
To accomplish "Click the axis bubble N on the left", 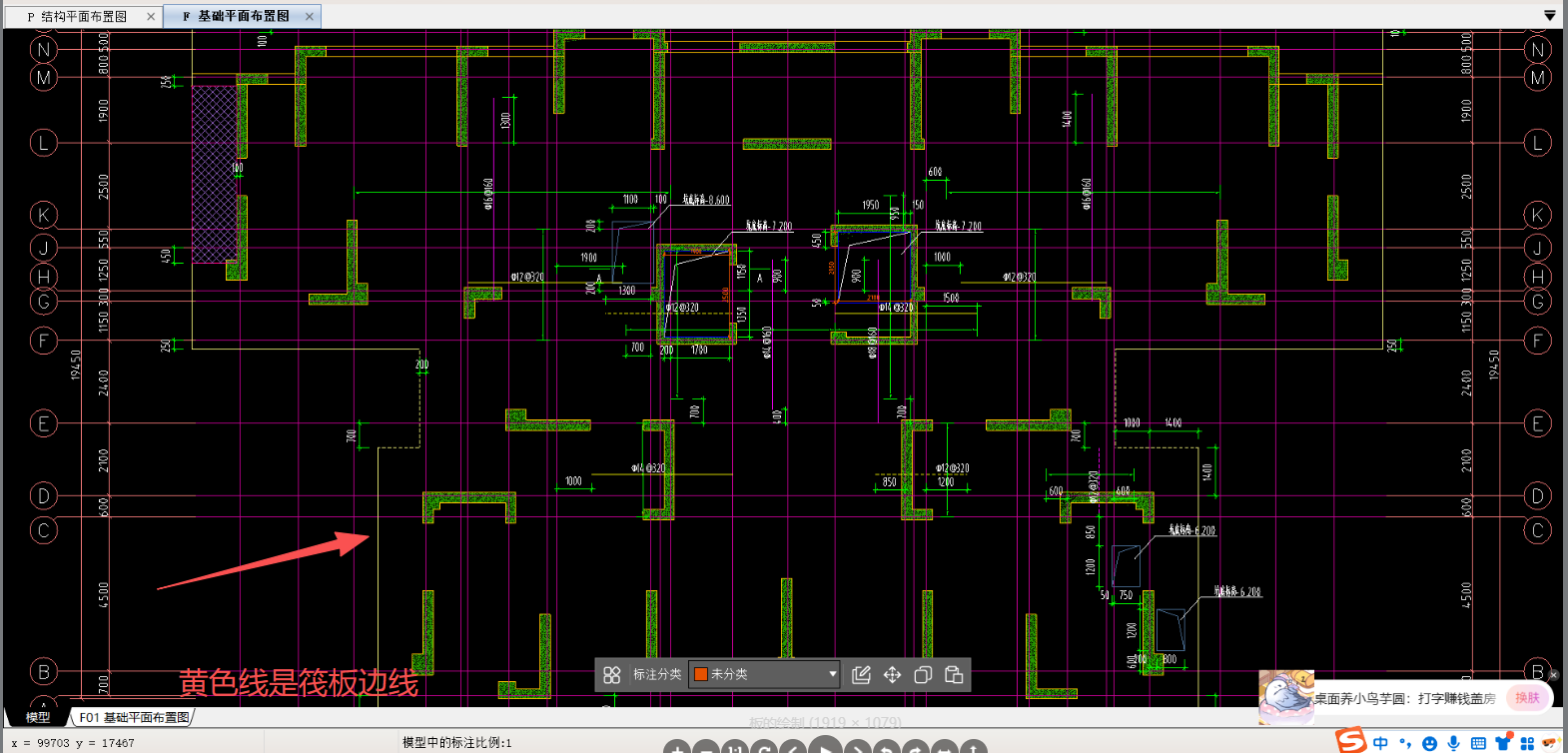I will [43, 49].
